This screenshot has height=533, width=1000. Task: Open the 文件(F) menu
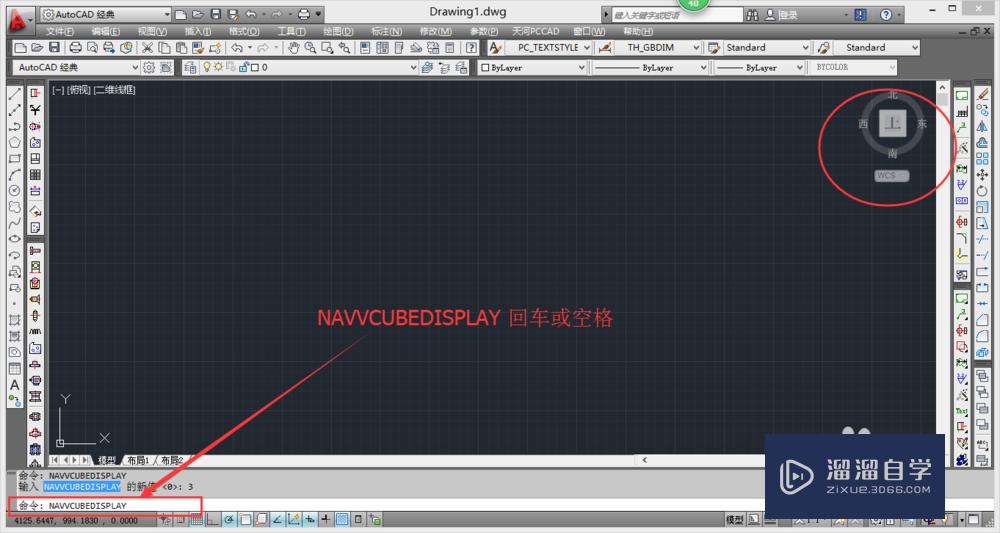coord(59,31)
